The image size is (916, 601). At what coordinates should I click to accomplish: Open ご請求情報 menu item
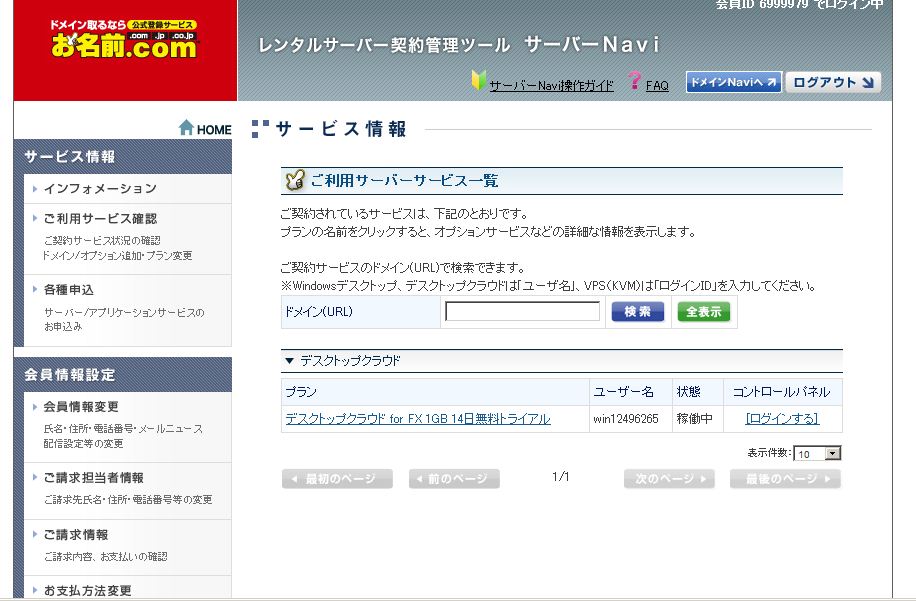[x=76, y=534]
